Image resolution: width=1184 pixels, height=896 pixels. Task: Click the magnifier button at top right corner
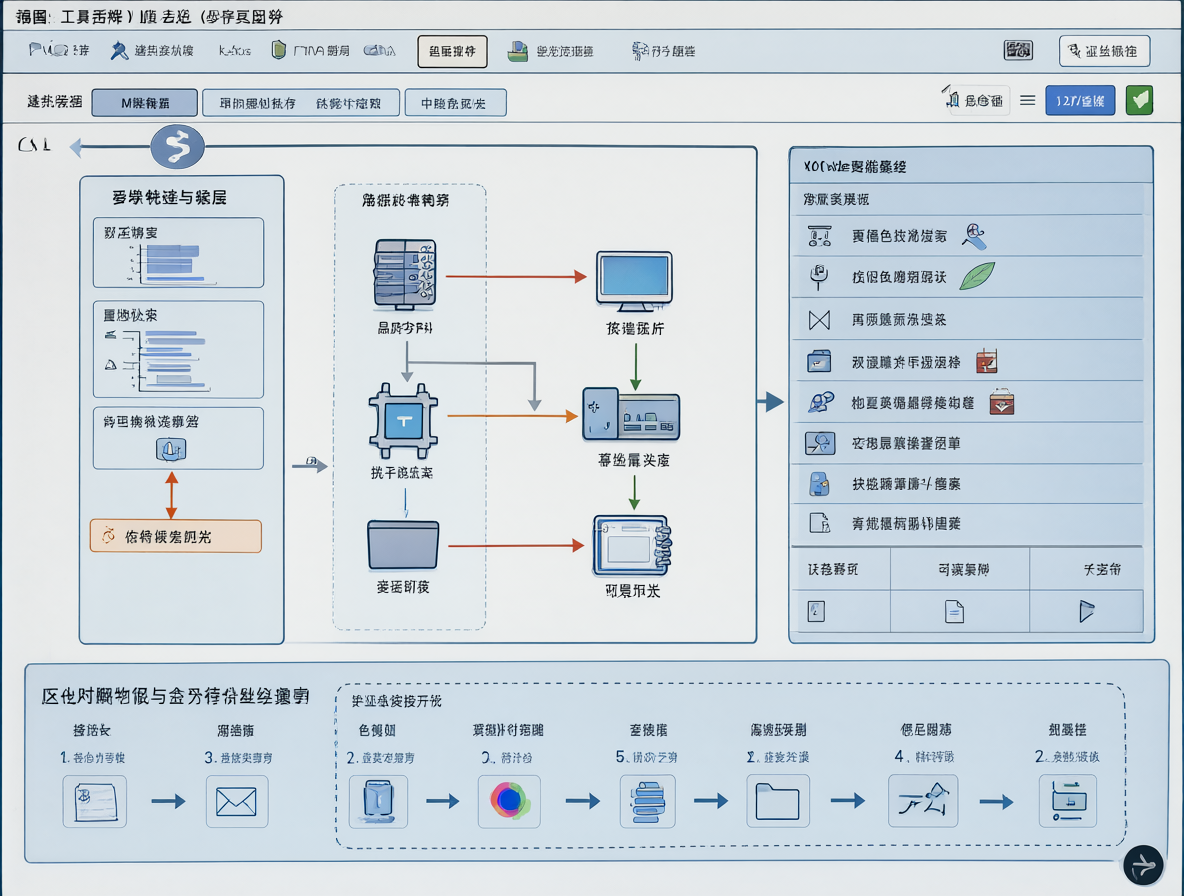1104,51
